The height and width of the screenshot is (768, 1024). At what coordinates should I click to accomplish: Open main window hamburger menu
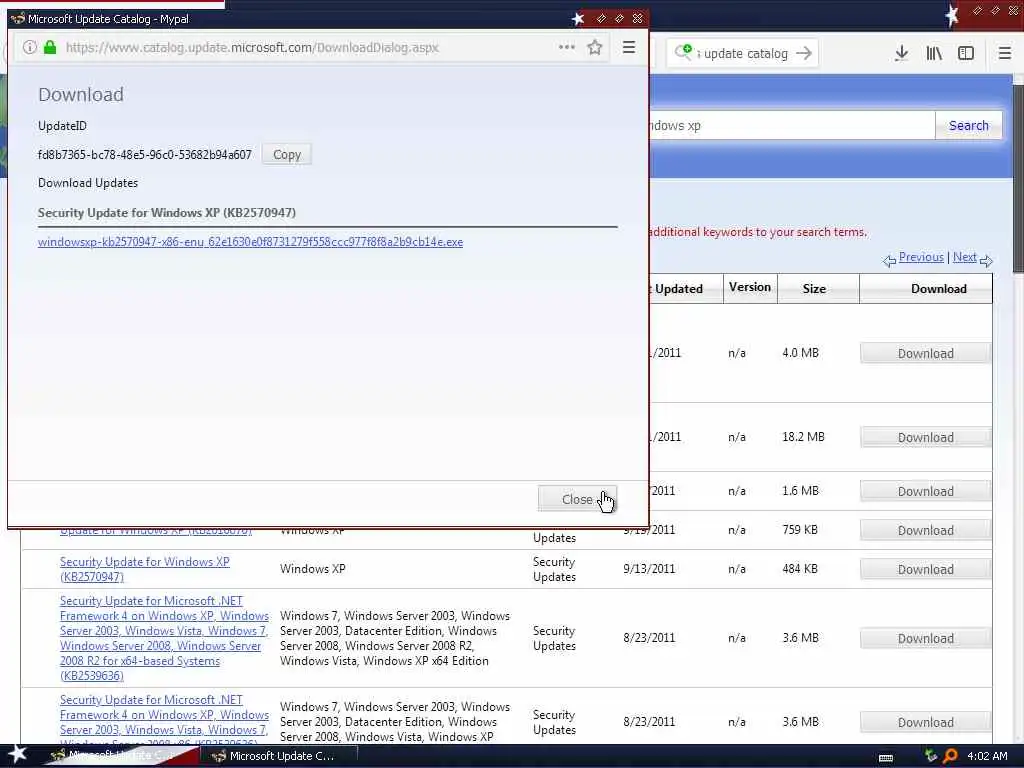point(1005,54)
